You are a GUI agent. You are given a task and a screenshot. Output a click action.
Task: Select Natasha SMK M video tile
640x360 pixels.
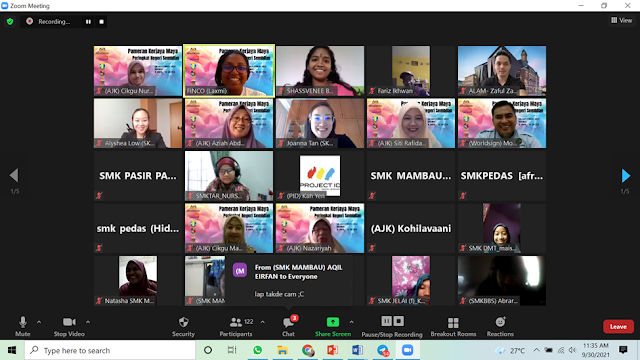tap(138, 281)
